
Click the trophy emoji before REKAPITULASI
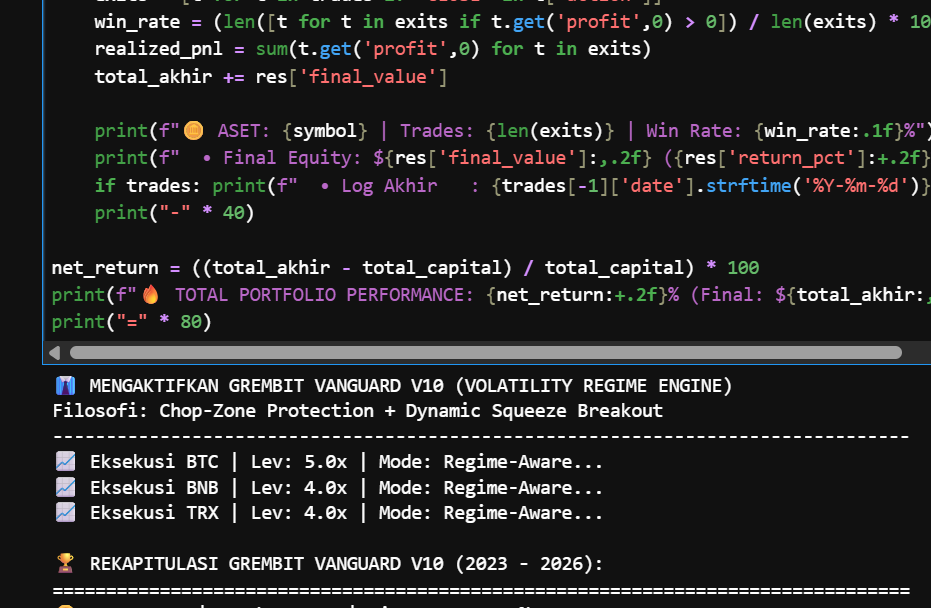66,563
